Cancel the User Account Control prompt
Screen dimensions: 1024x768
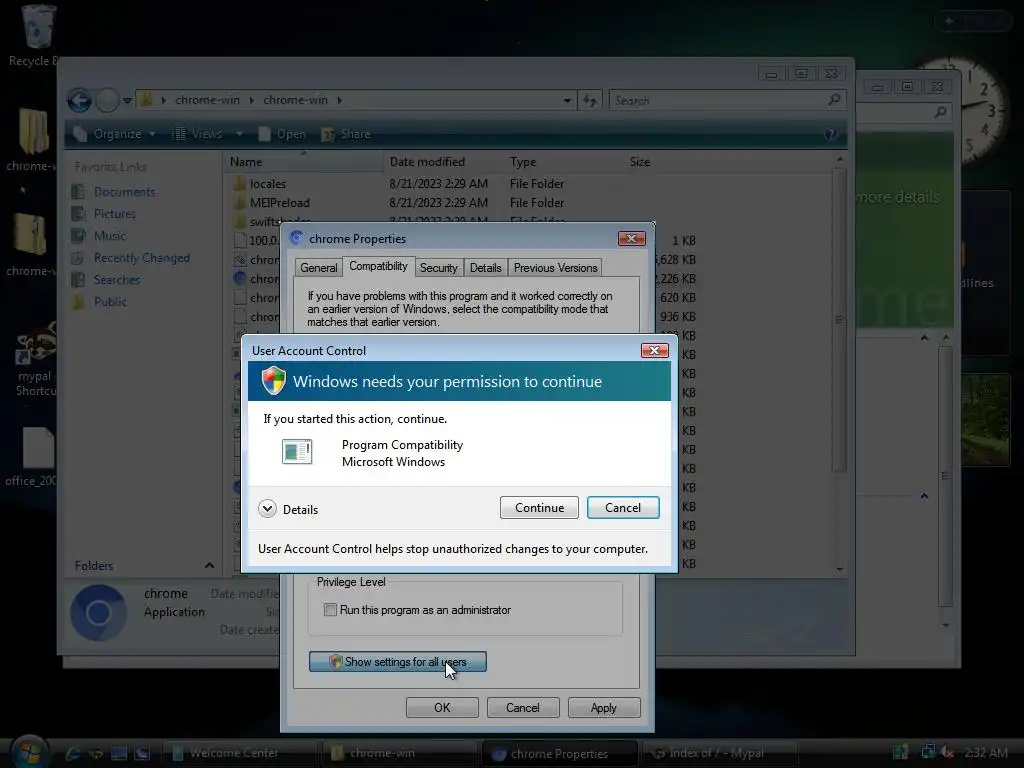[x=622, y=507]
